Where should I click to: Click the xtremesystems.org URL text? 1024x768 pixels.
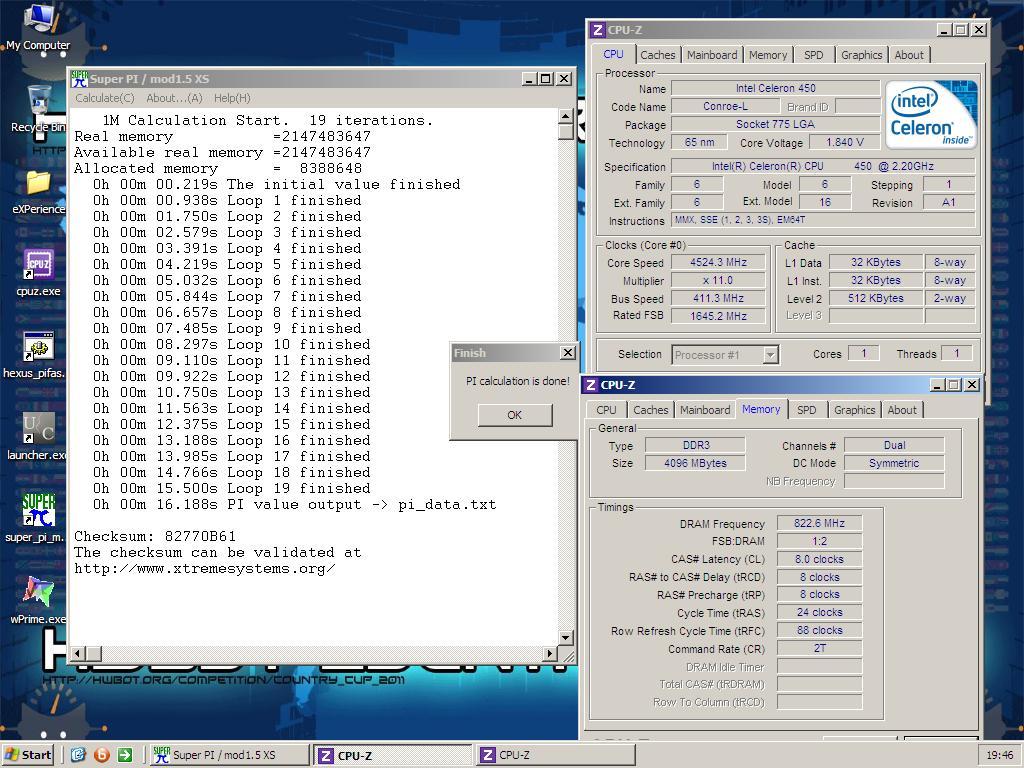pos(204,568)
